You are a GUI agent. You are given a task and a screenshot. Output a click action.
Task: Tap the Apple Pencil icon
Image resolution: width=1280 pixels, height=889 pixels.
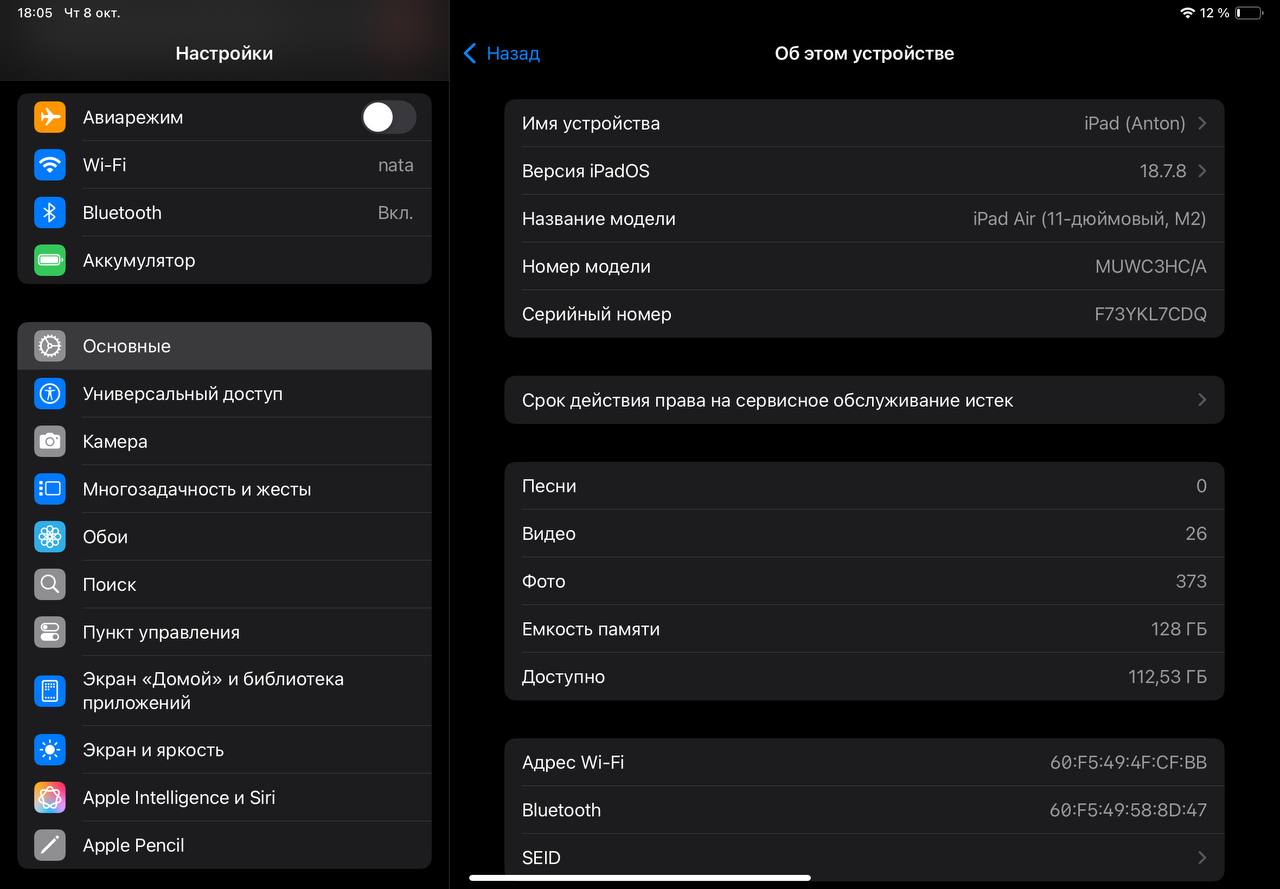50,845
